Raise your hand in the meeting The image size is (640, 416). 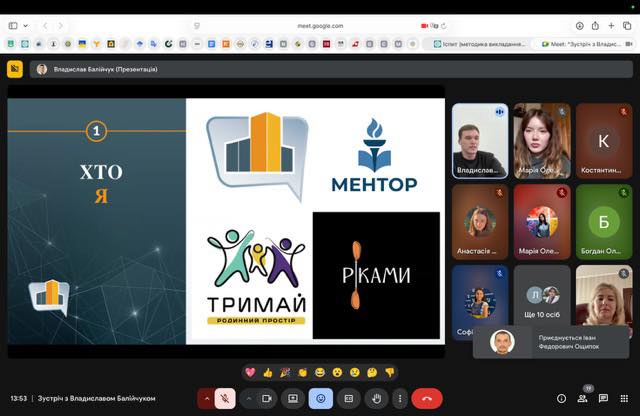[376, 398]
